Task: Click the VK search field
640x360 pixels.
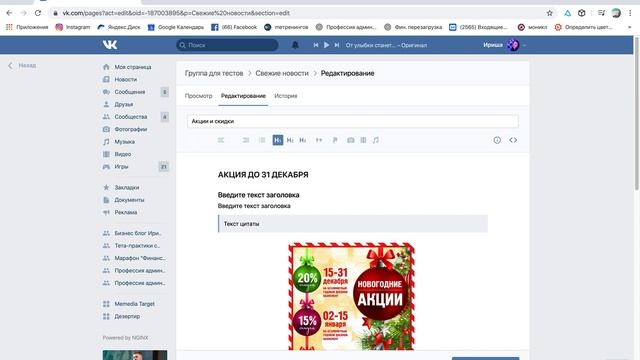Action: [227, 45]
